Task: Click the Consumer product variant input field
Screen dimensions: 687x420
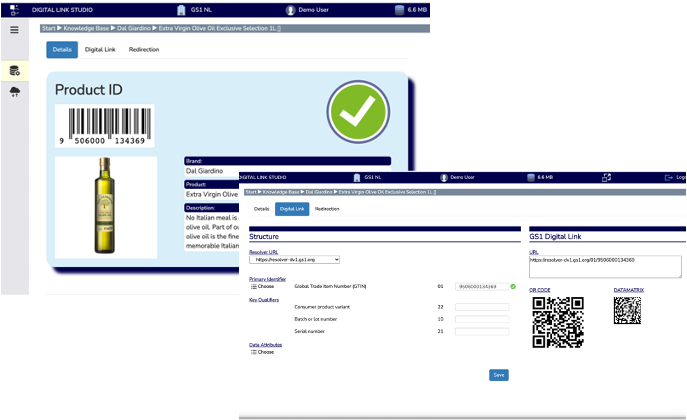Action: click(482, 307)
